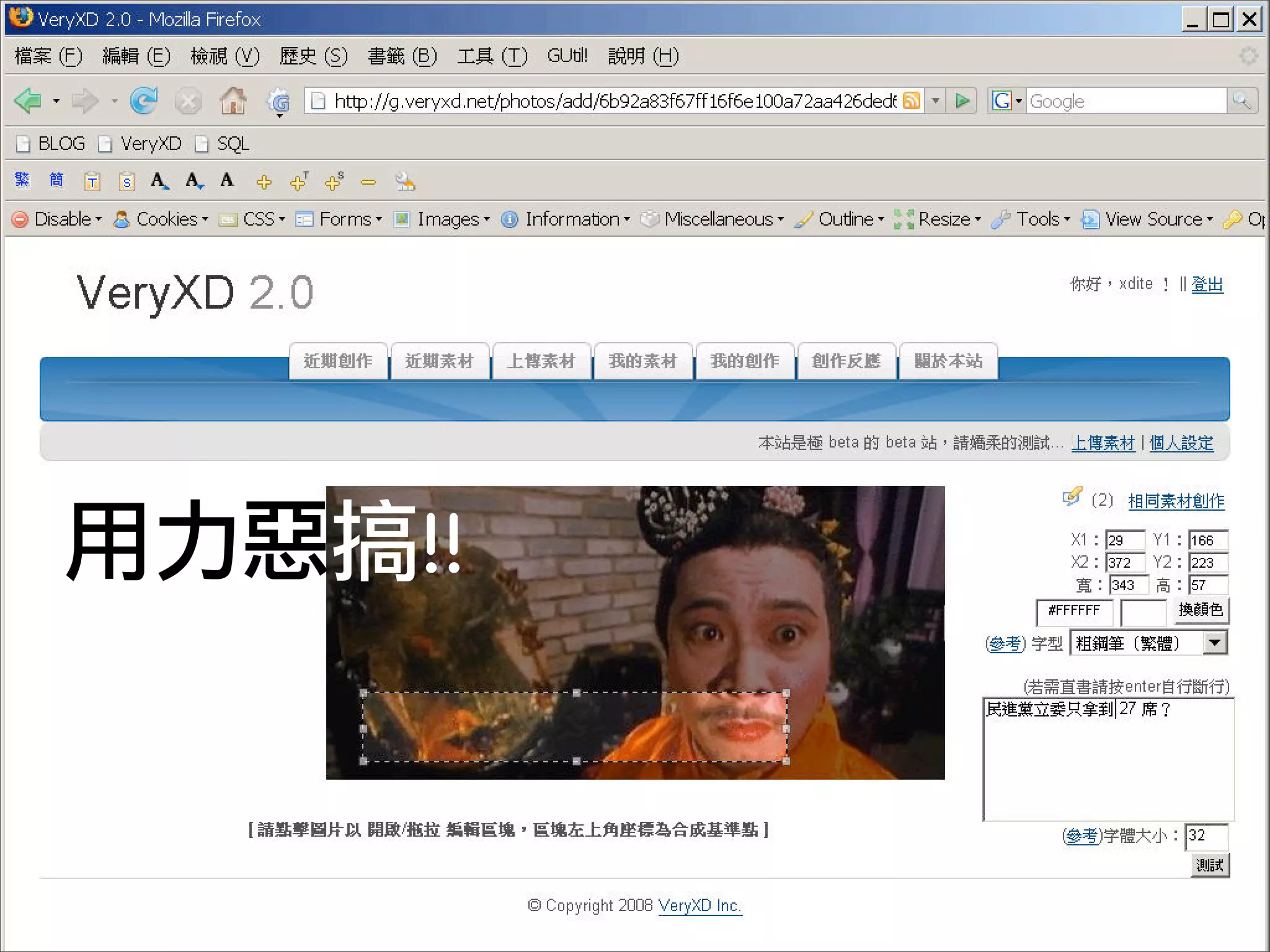Click the 登出 logout link
Screen dimensions: 1270x952
[x=1207, y=284]
